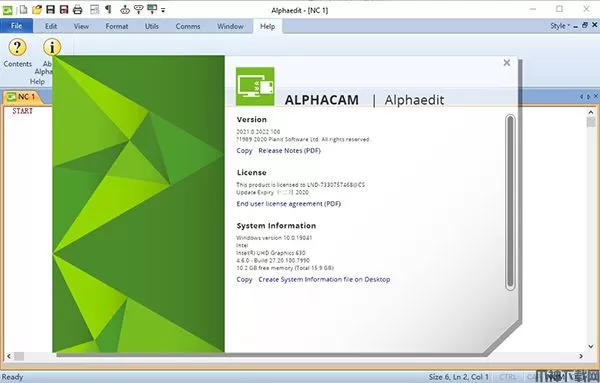Click the Ready status bar text
This screenshot has height=383, width=600.
13,377
